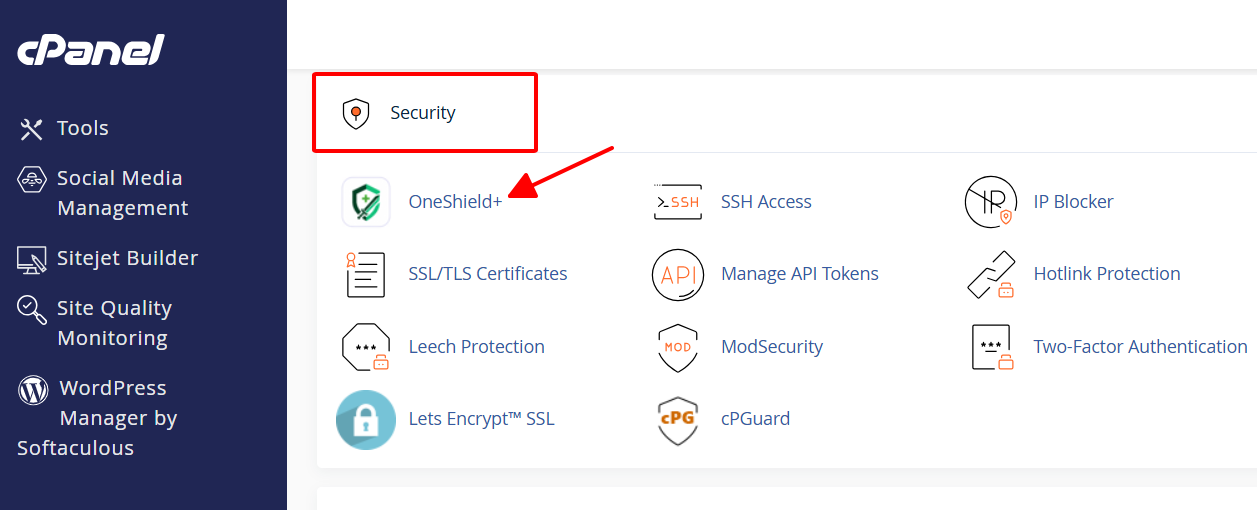Open the cPGuard shield icon
This screenshot has width=1257, height=510.
tap(677, 420)
